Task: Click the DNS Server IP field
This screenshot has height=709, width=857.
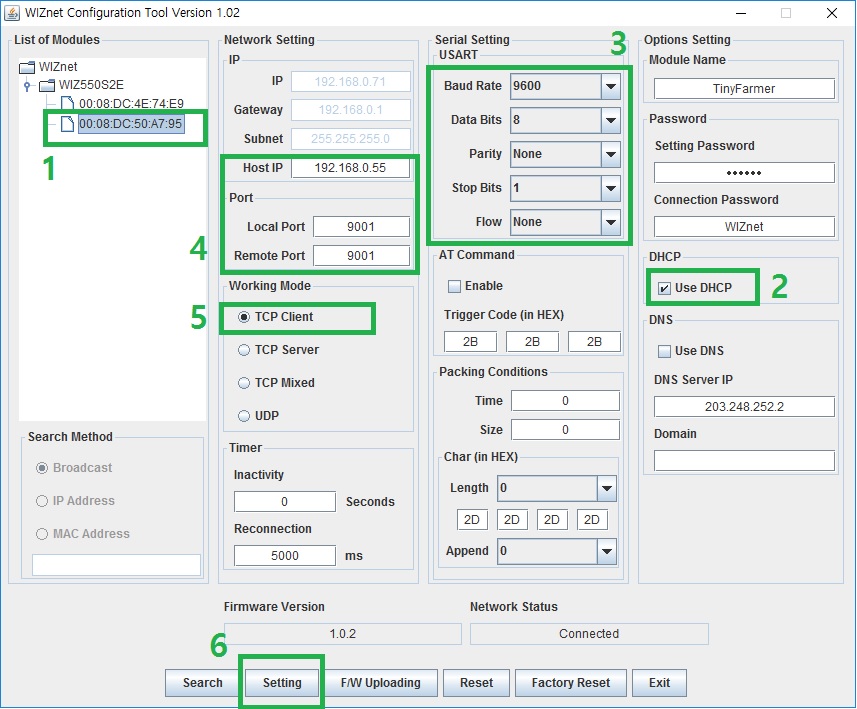Action: pyautogui.click(x=744, y=407)
